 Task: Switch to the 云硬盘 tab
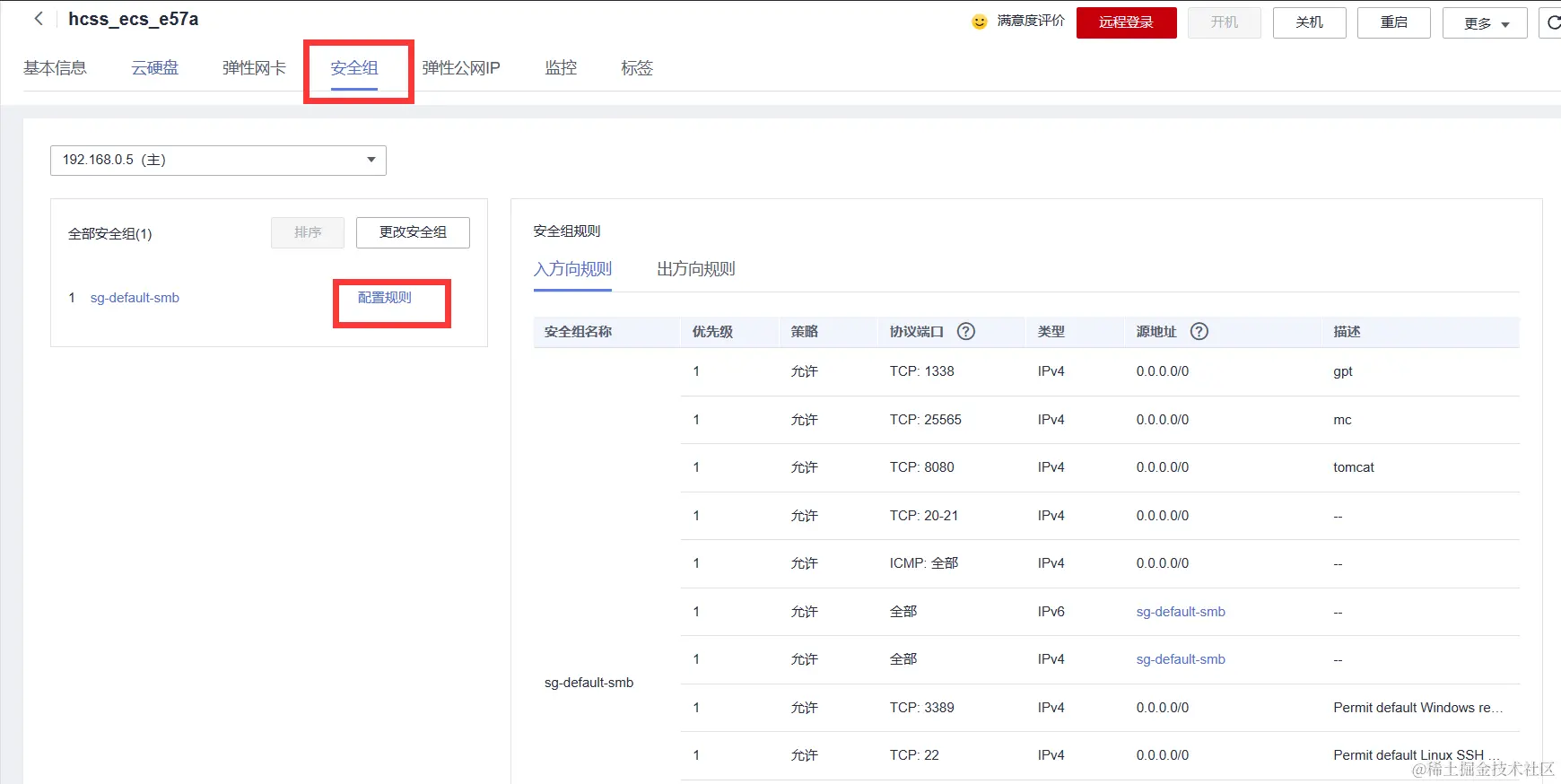[x=155, y=68]
